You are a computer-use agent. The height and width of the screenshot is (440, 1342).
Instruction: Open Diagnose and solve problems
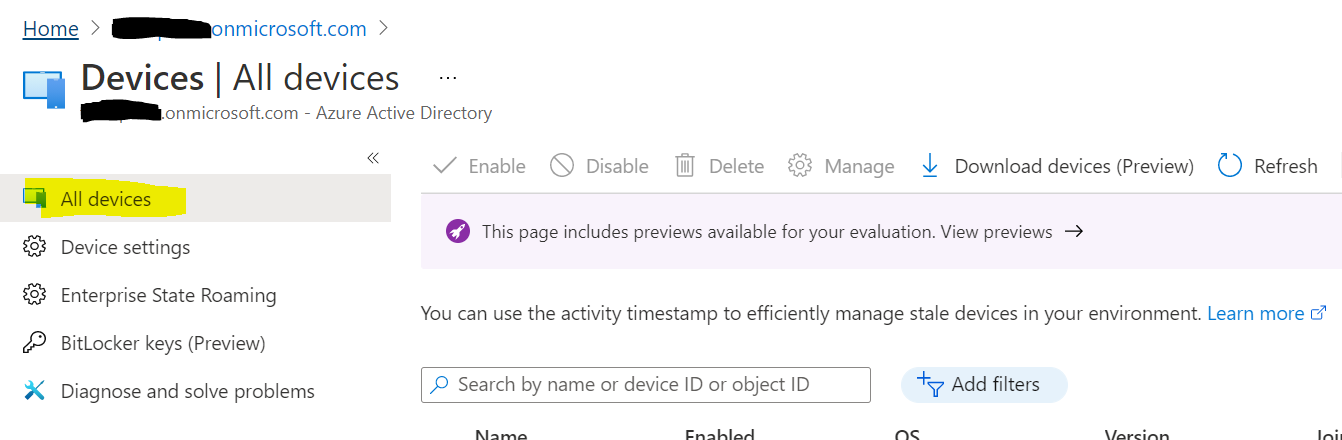pos(188,391)
